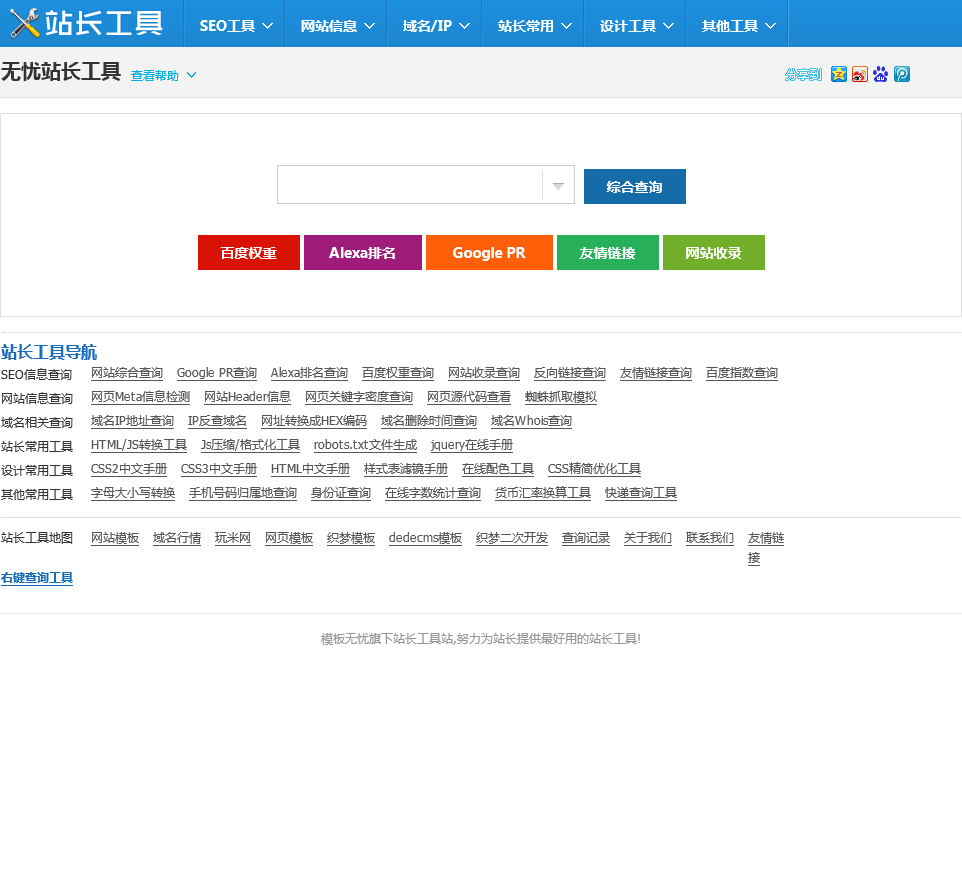962x875 pixels.
Task: Open CSS3中文手册 link
Action: click(x=218, y=469)
